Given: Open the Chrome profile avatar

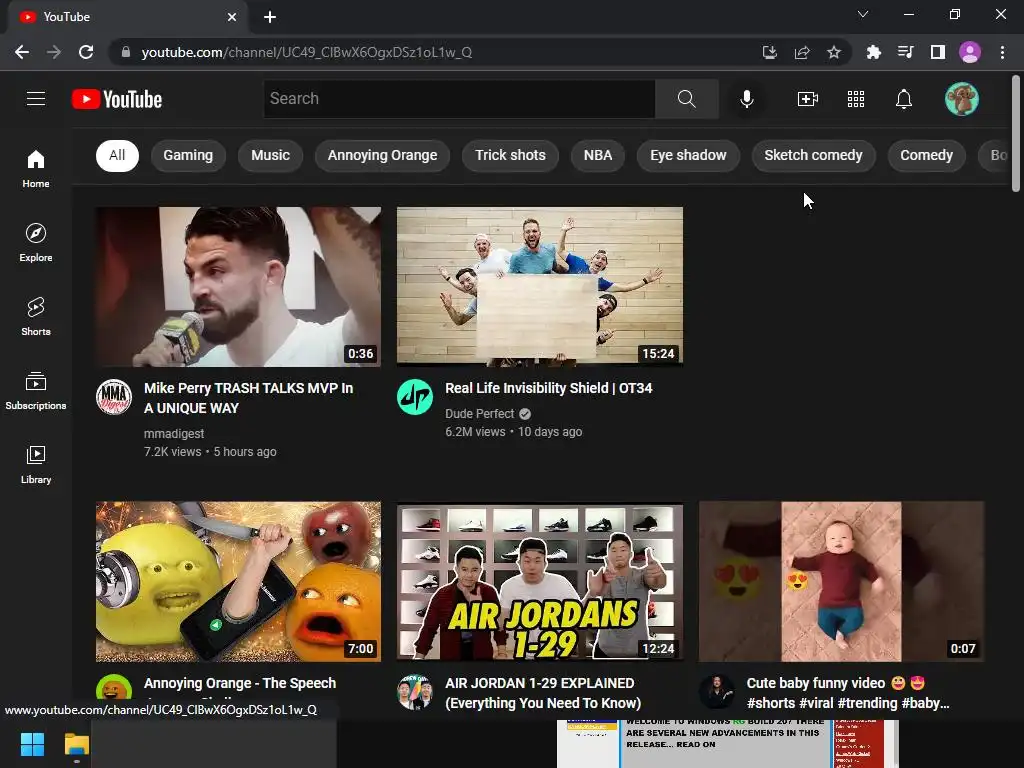Looking at the screenshot, I should (x=970, y=52).
